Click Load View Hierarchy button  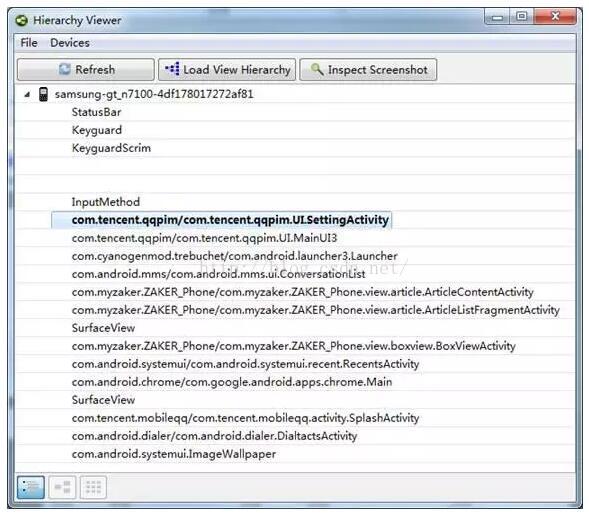pyautogui.click(x=227, y=70)
